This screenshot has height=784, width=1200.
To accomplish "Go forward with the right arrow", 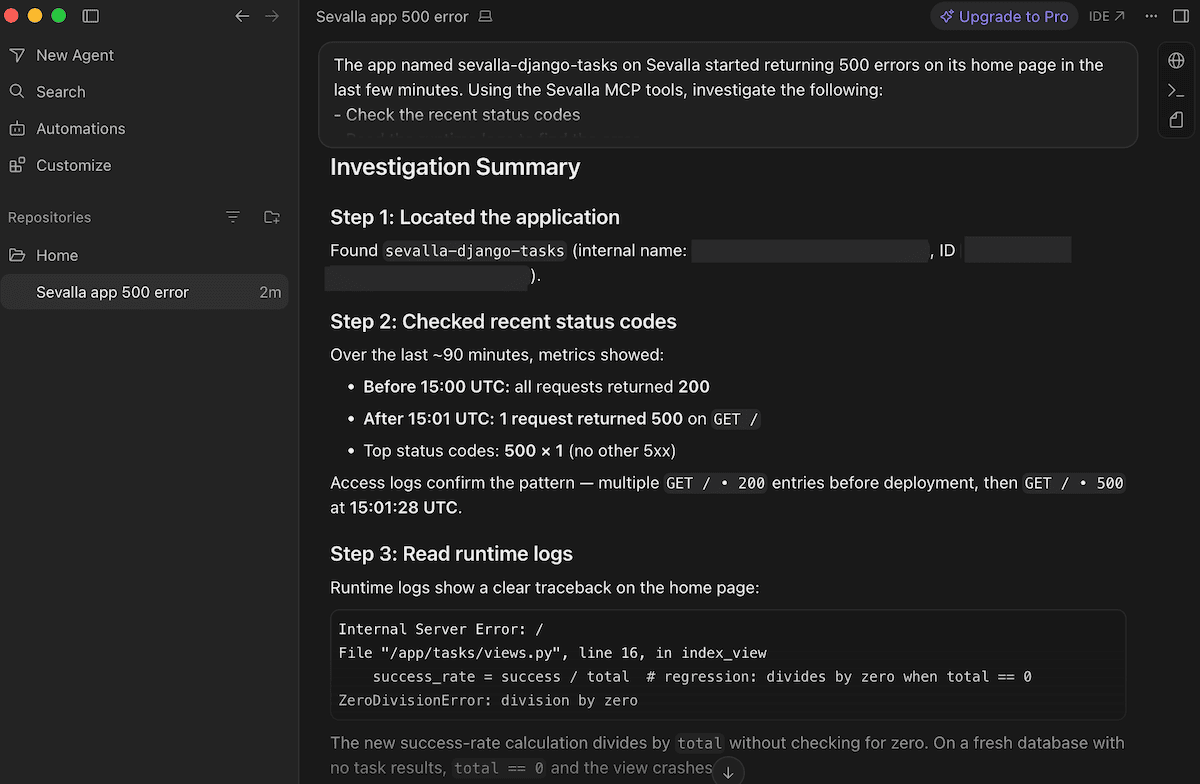I will [x=272, y=16].
